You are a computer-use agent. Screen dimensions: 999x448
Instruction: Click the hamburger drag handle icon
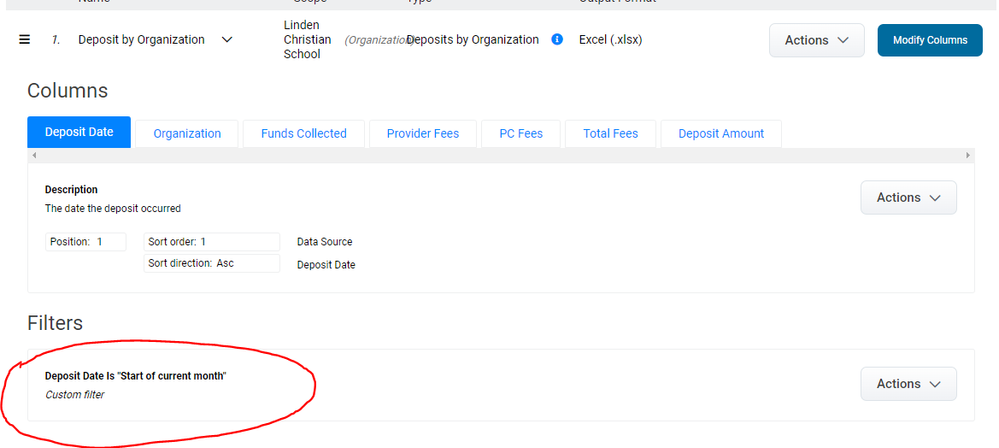coord(24,40)
